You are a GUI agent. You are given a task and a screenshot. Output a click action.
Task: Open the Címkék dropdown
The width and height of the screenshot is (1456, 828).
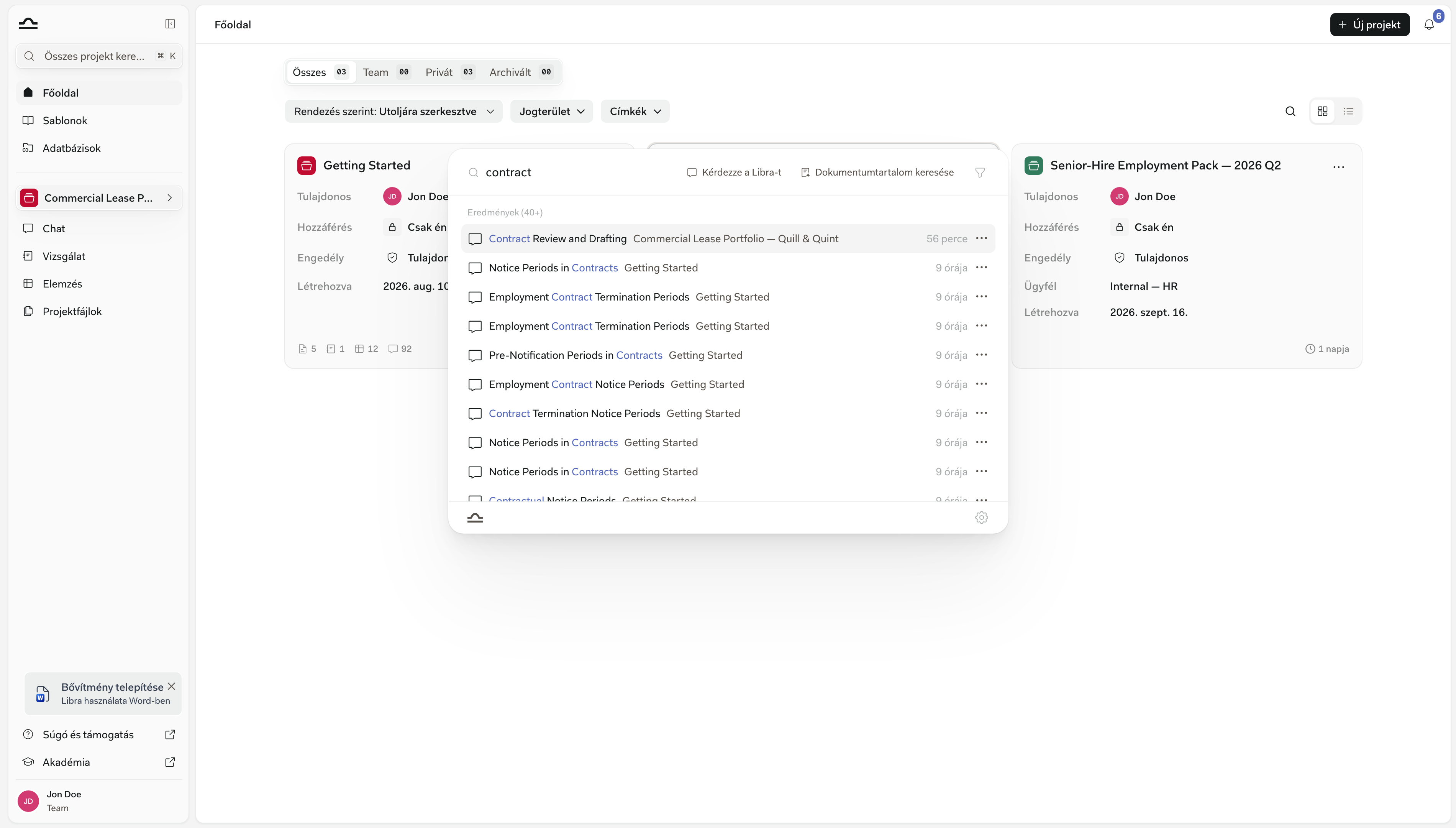635,112
